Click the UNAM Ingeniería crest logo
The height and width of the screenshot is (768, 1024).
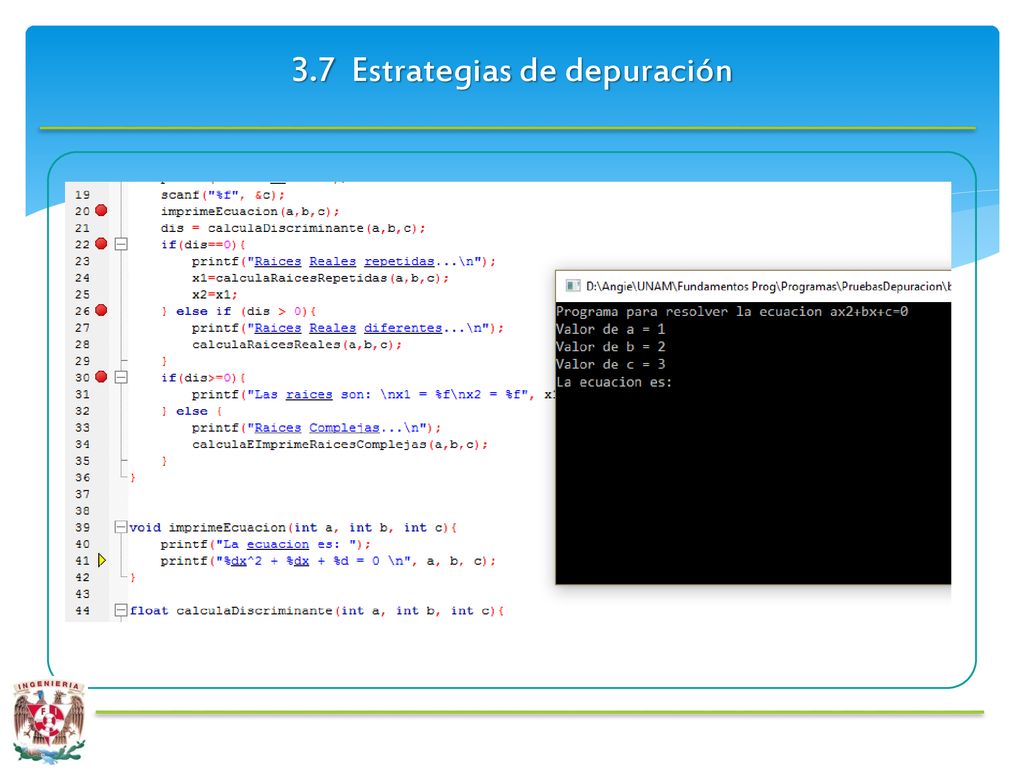tap(50, 720)
